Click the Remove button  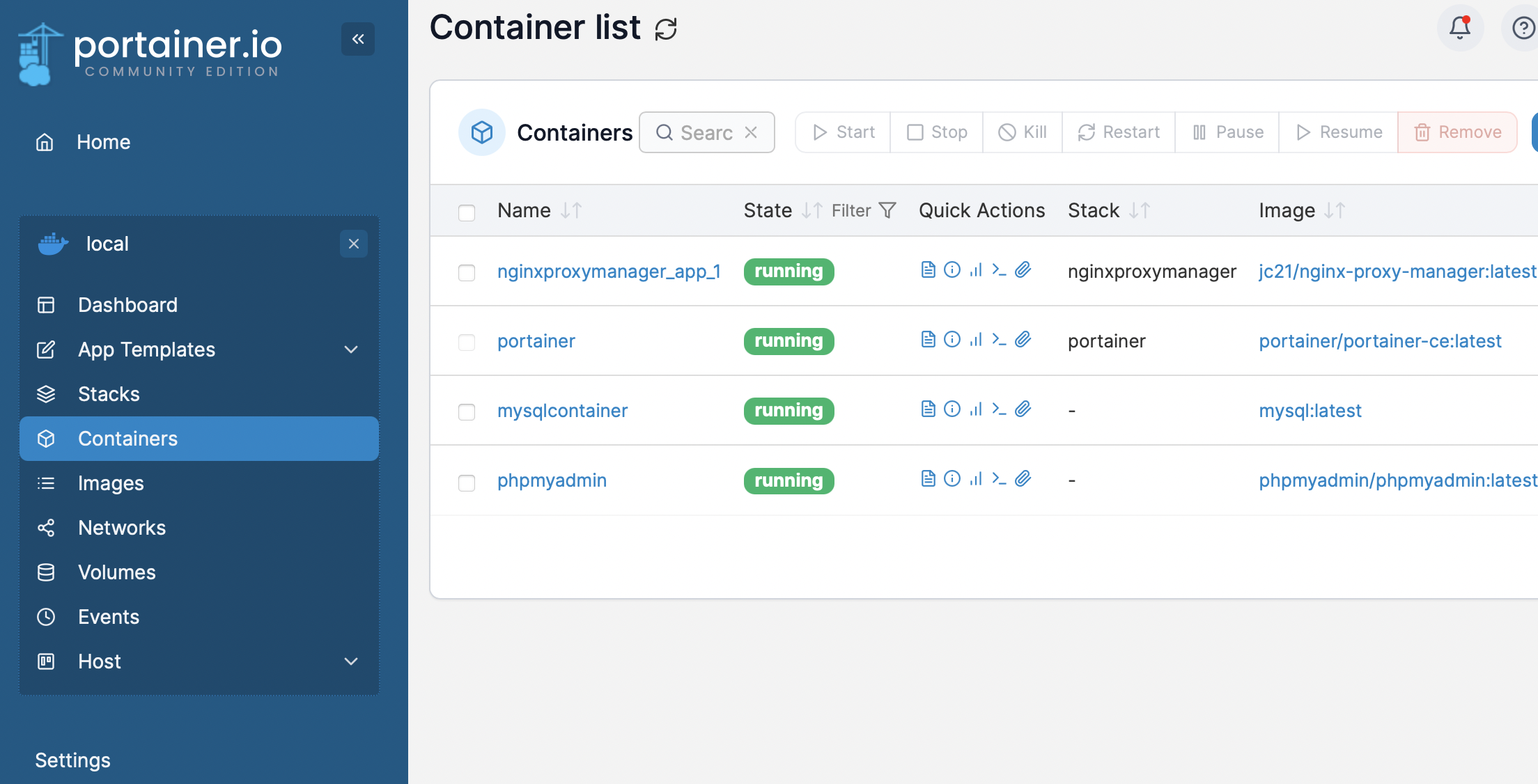tap(1458, 132)
